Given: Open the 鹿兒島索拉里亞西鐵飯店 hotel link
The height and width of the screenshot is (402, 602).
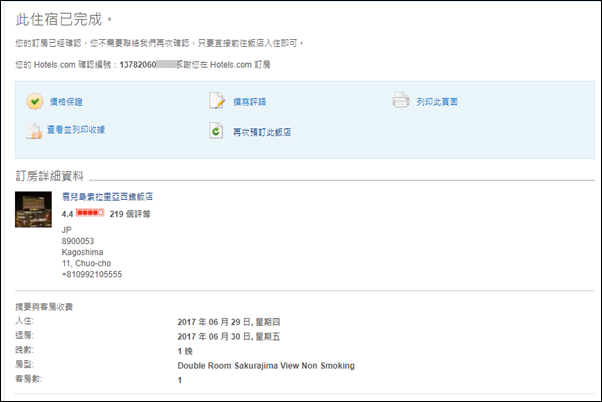Looking at the screenshot, I should pyautogui.click(x=107, y=197).
